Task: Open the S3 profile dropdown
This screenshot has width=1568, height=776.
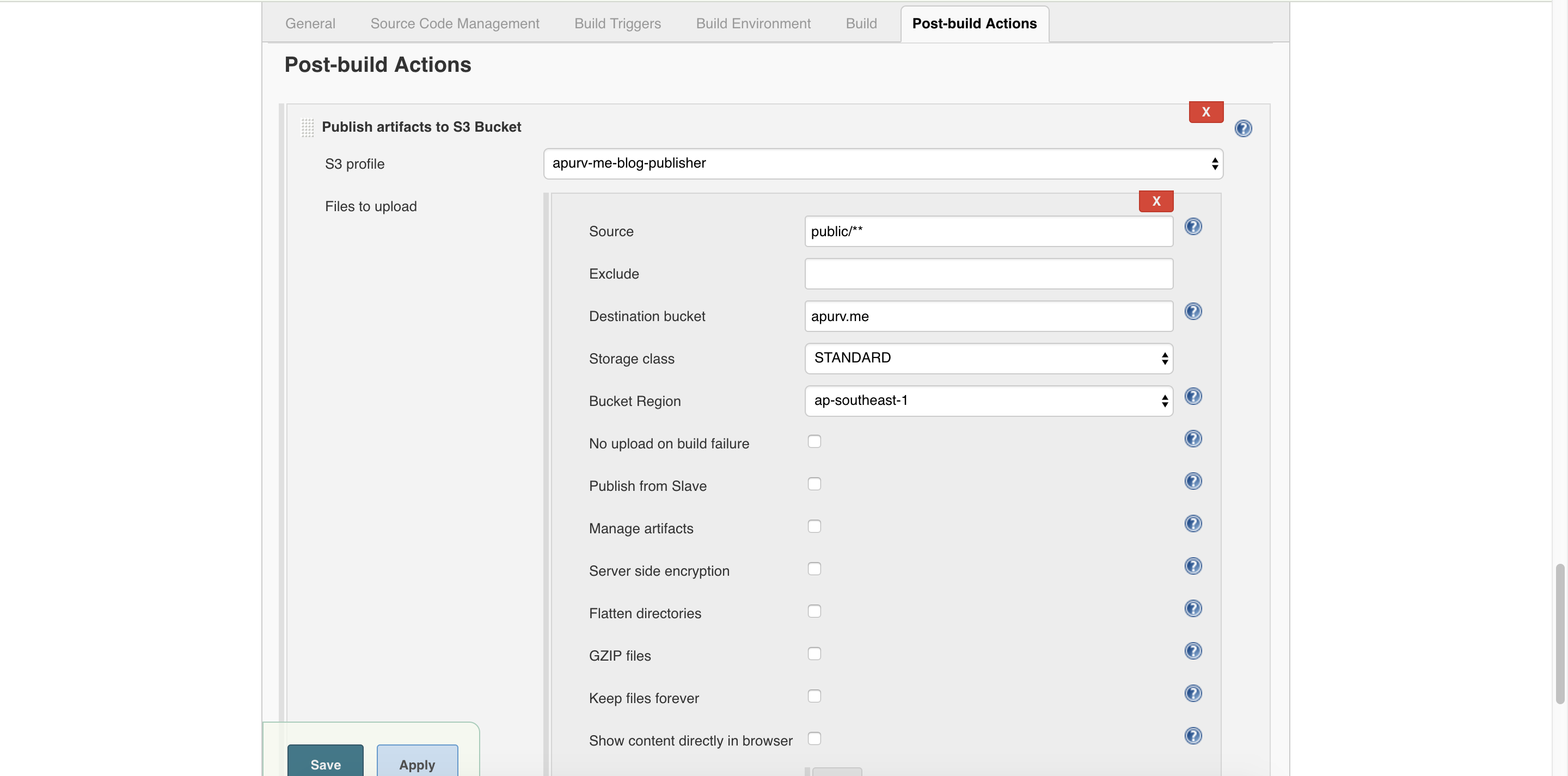Action: click(x=883, y=164)
